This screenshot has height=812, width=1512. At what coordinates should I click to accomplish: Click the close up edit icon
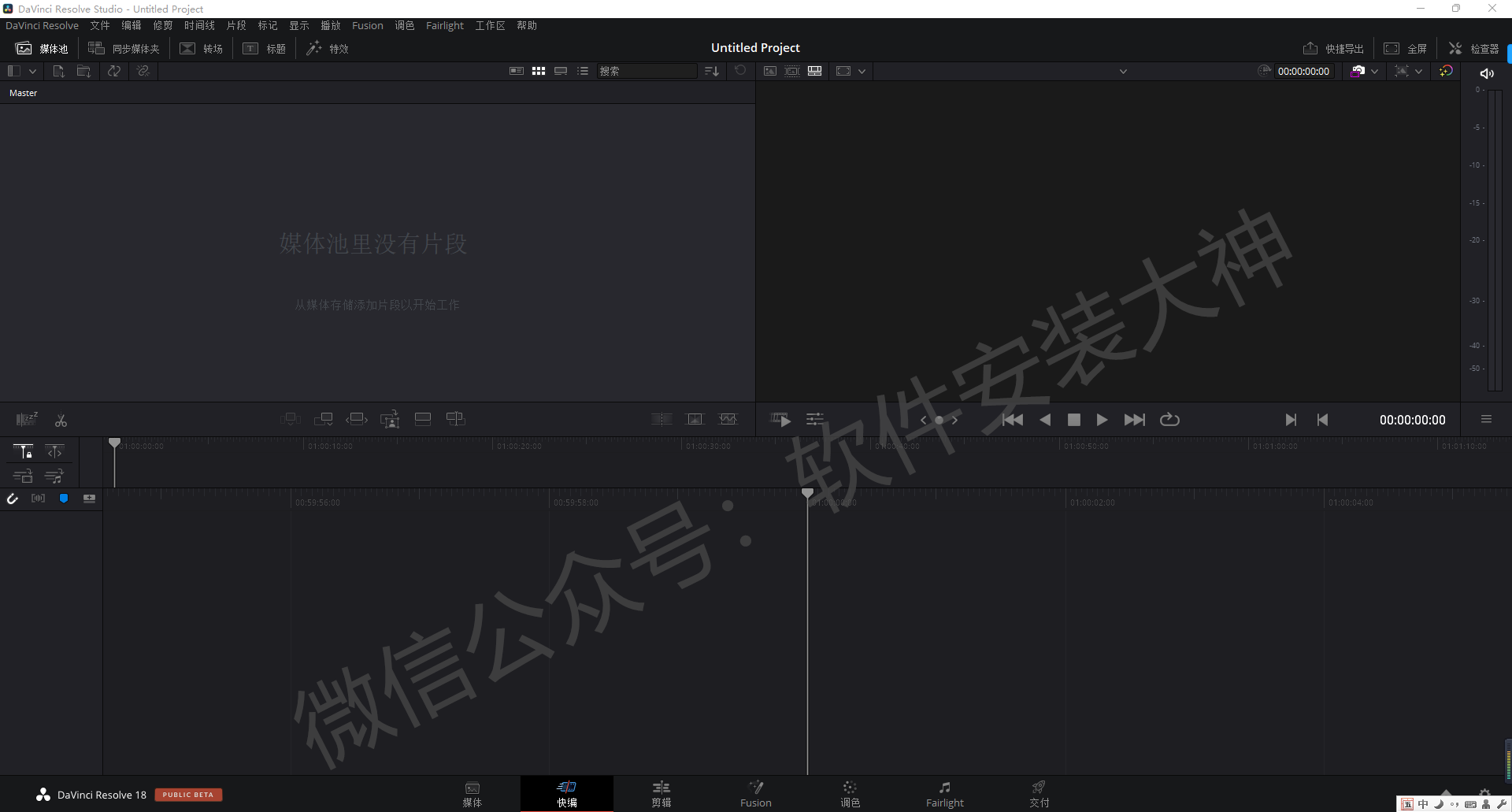point(390,419)
